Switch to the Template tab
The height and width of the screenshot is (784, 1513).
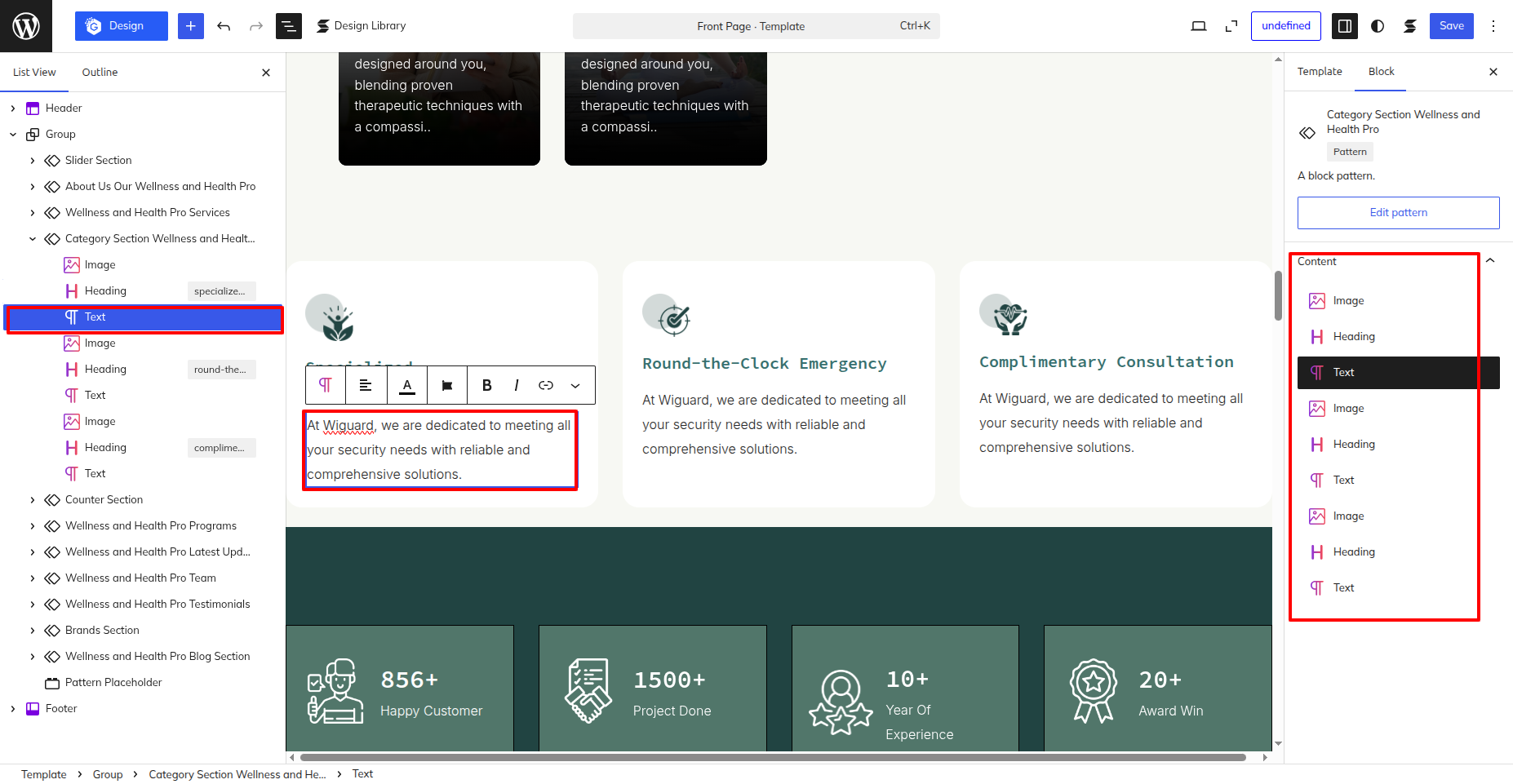point(1320,71)
